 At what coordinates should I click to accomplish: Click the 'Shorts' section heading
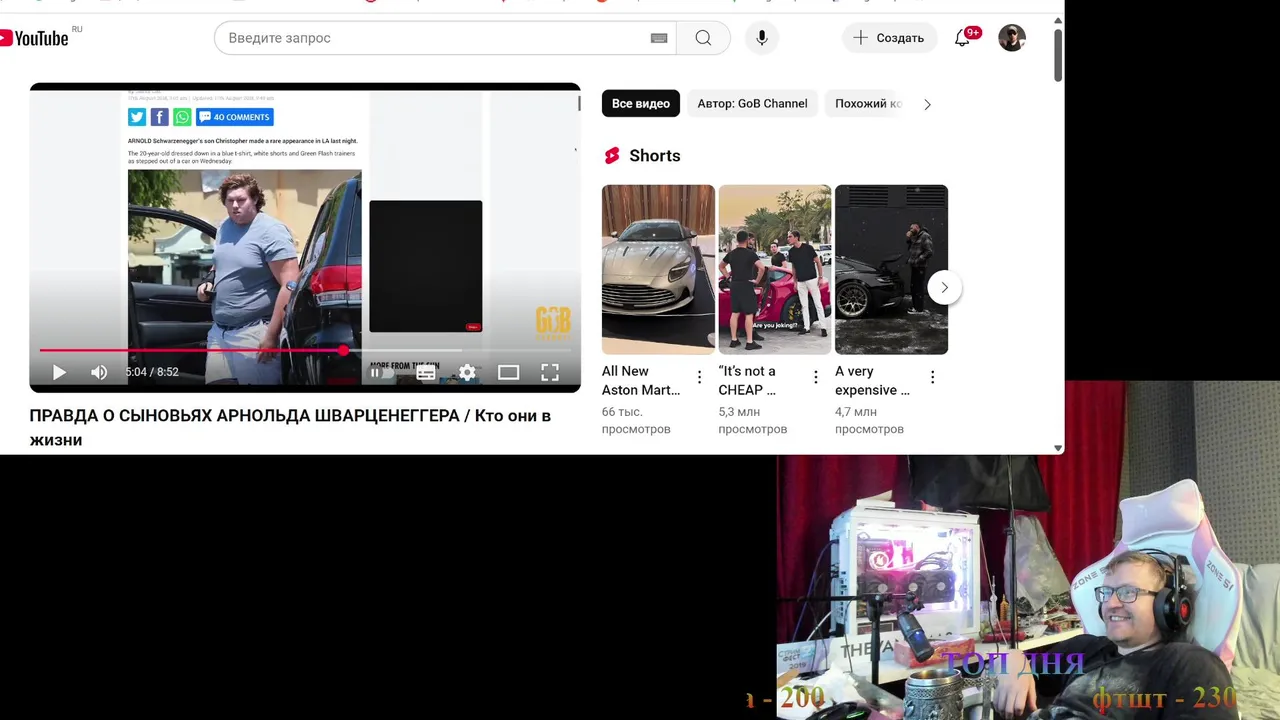tap(655, 156)
